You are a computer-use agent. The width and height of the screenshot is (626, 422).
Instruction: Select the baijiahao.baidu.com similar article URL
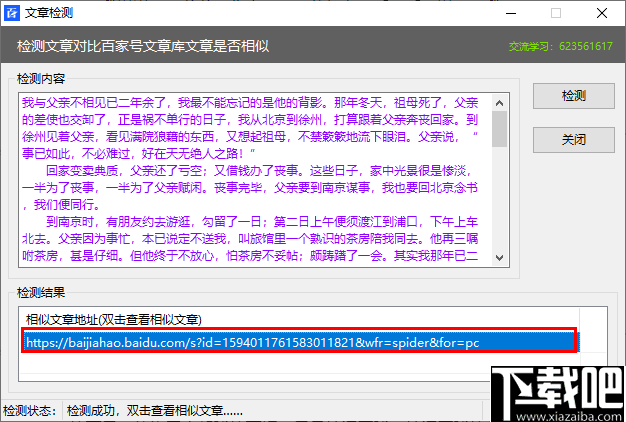pos(299,342)
